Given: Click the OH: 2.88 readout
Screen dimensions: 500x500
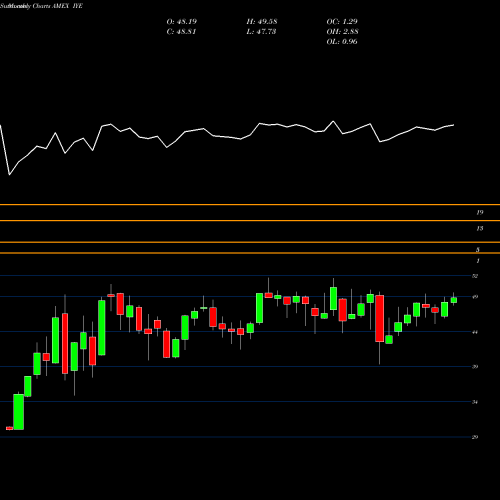Looking at the screenshot, I should tap(342, 32).
